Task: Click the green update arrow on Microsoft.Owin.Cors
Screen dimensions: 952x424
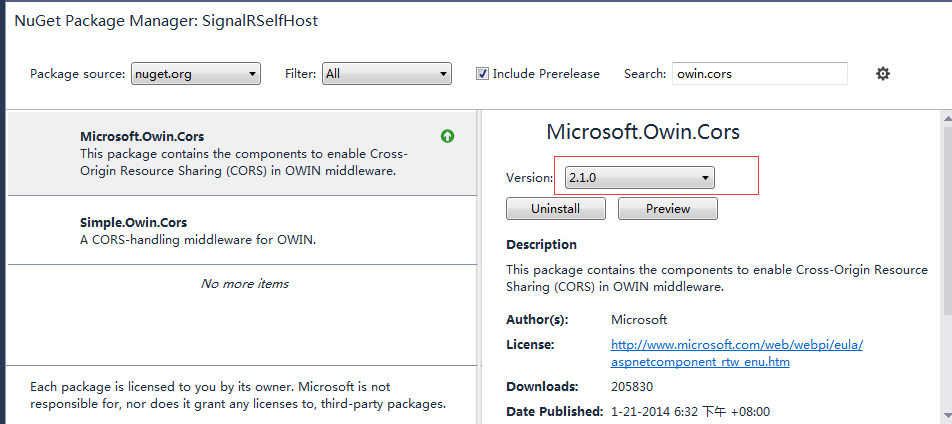Action: (447, 137)
